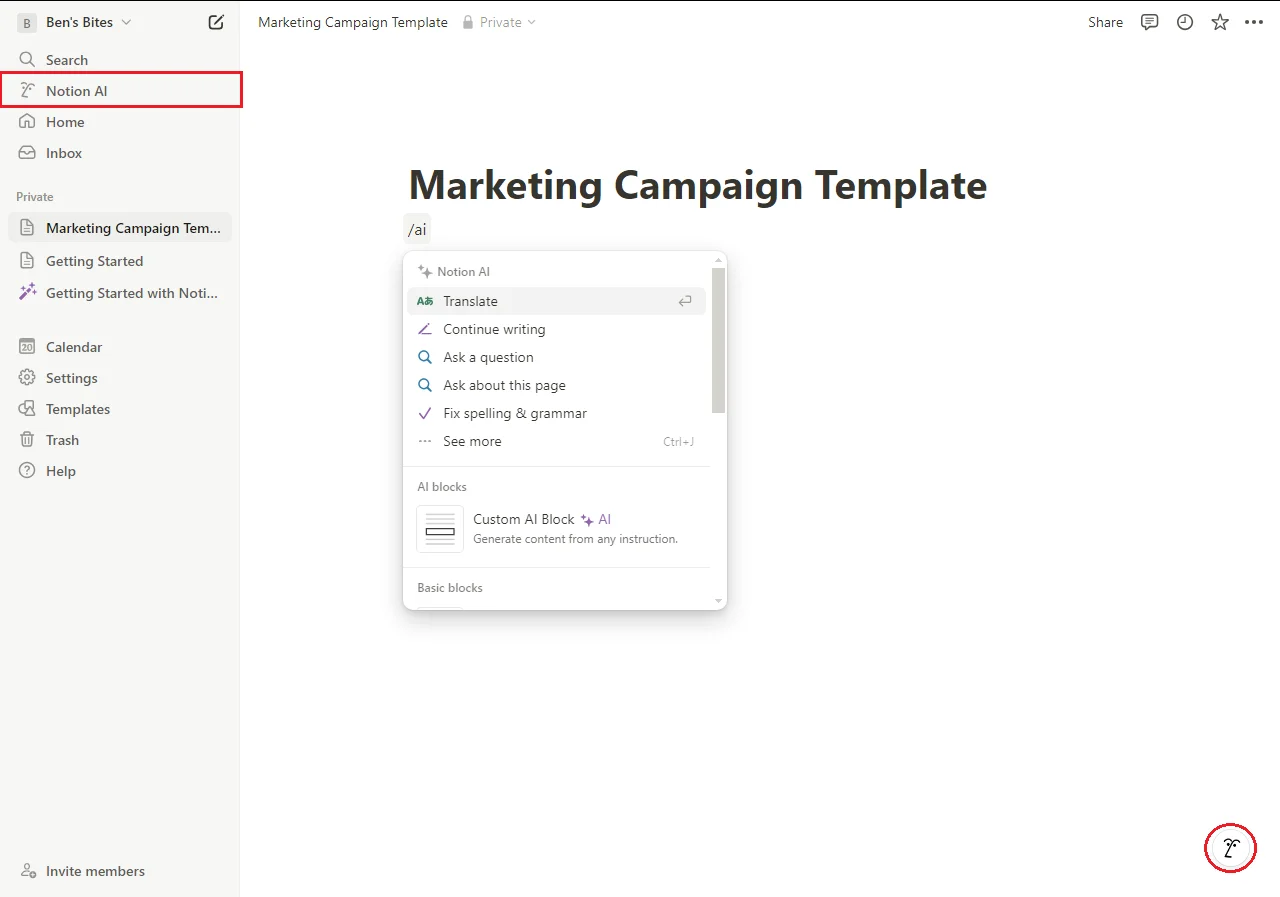The image size is (1280, 897).
Task: Click See more in the AI menu
Action: 556,441
